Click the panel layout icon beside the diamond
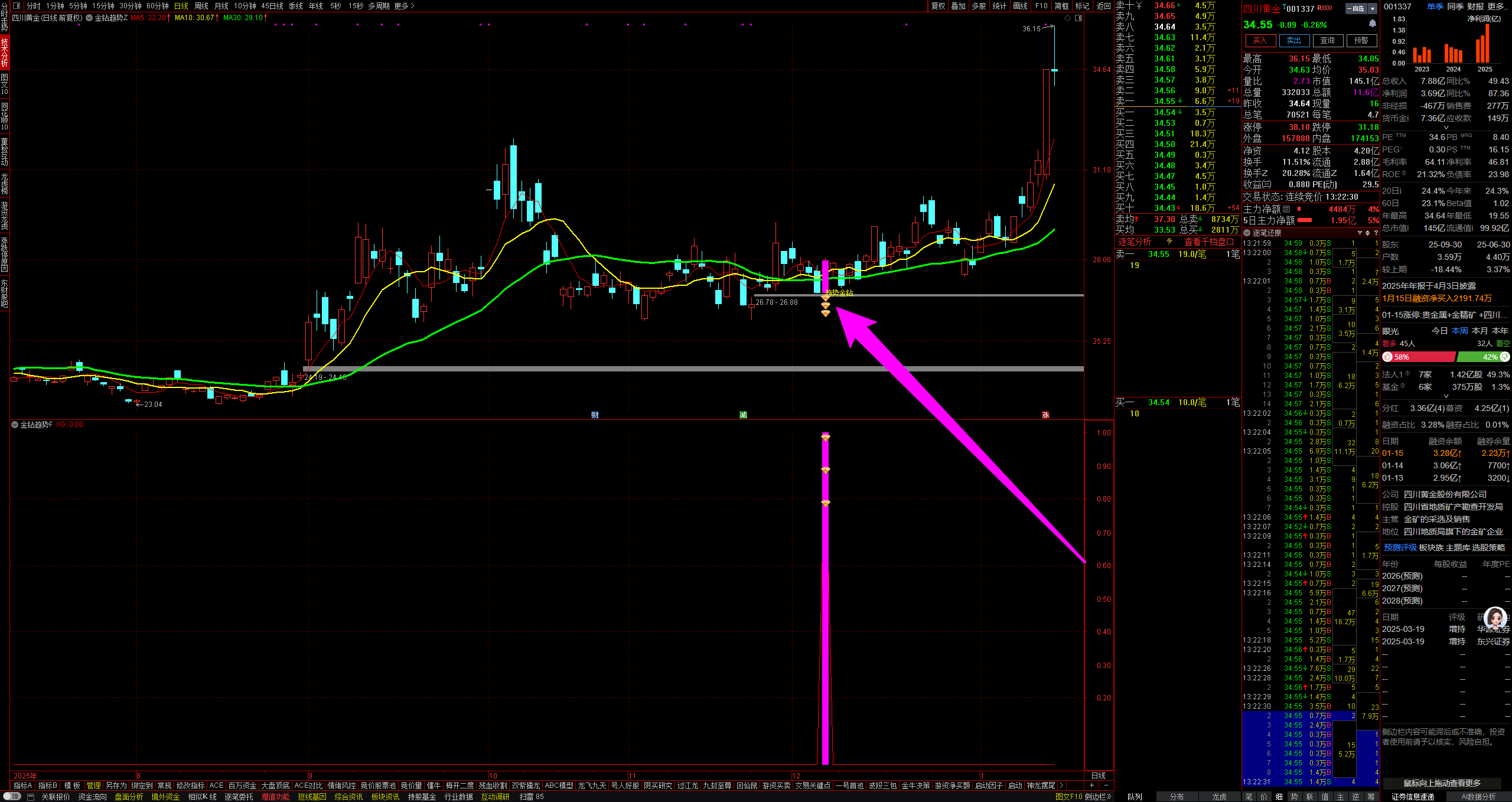This screenshot has height=802, width=1512. [1078, 18]
